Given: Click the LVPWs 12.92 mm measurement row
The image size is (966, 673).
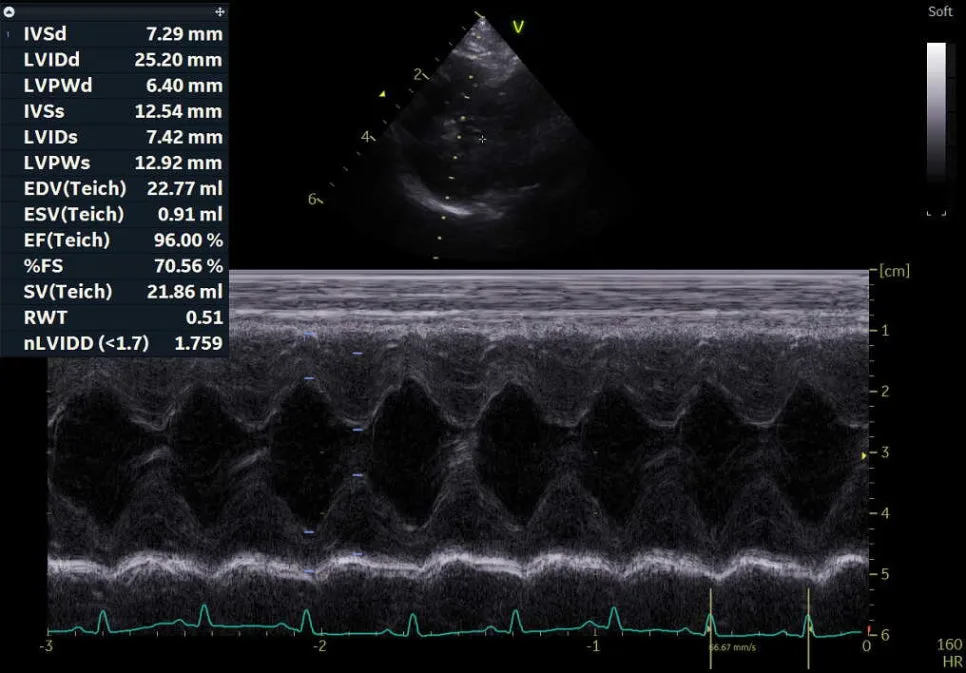Looking at the screenshot, I should click(x=115, y=163).
